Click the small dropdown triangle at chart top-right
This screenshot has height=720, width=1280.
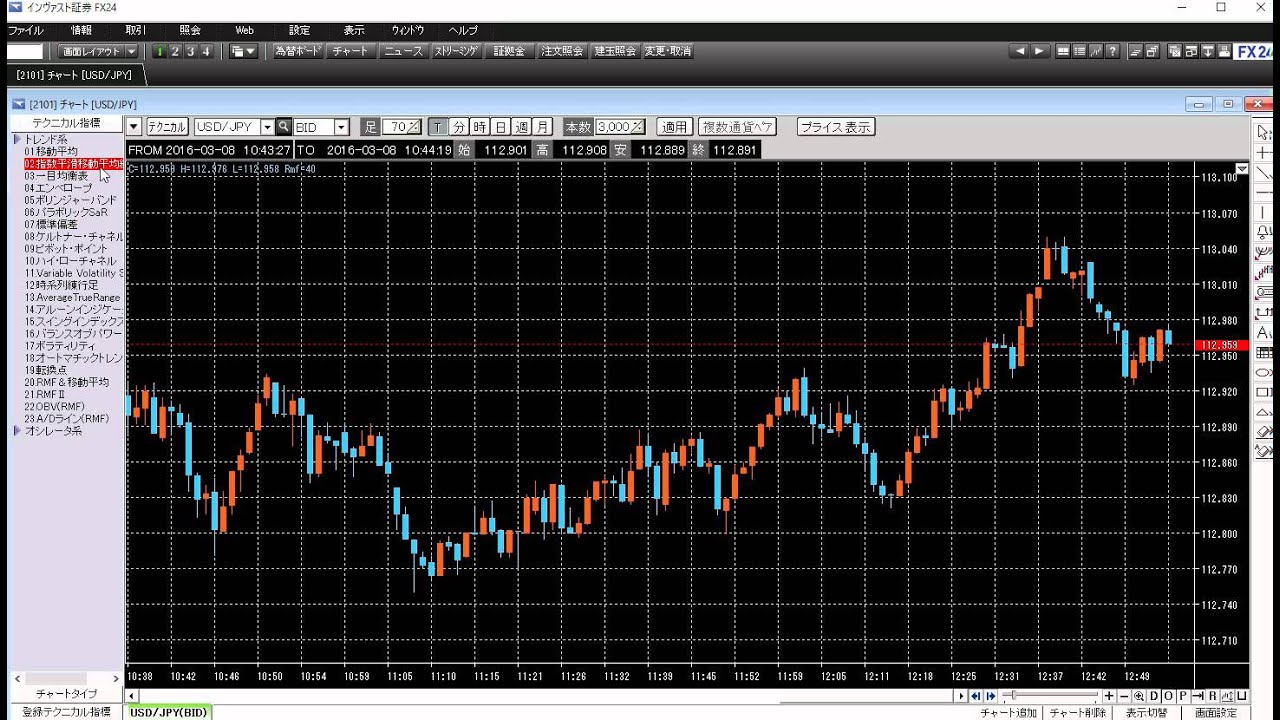pos(1242,169)
